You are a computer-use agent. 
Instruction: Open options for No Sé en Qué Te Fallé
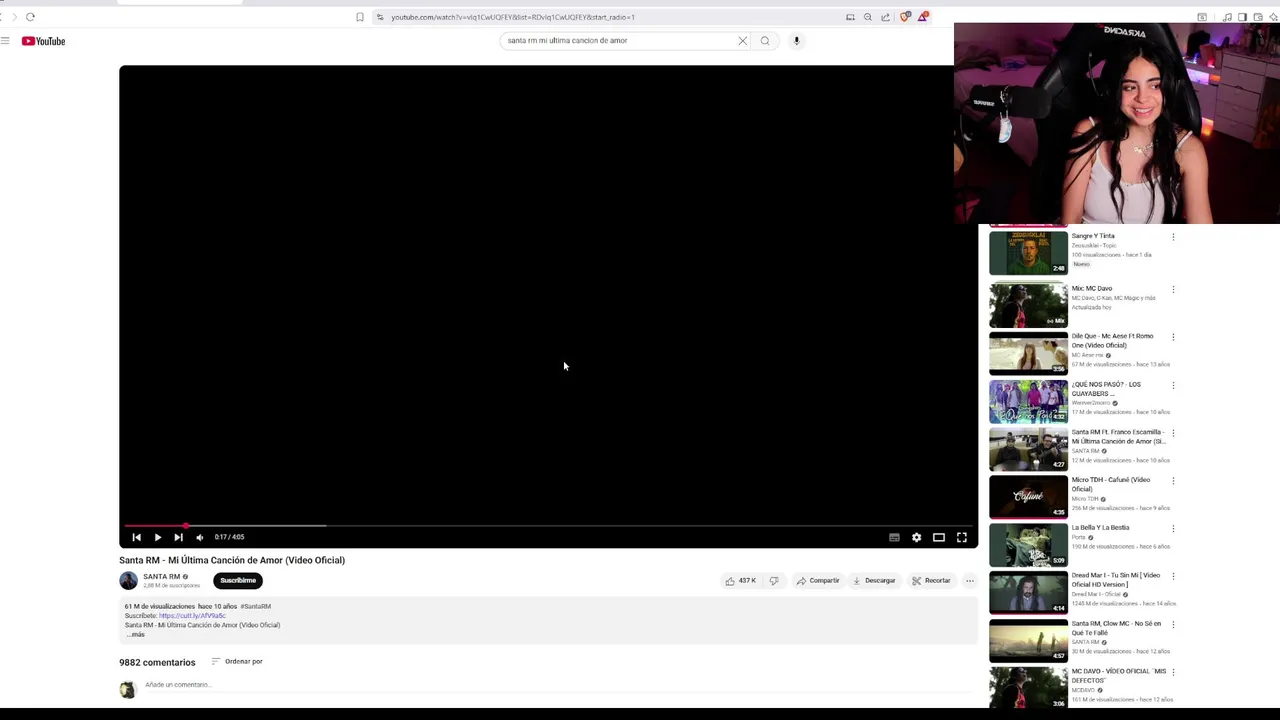1173,625
